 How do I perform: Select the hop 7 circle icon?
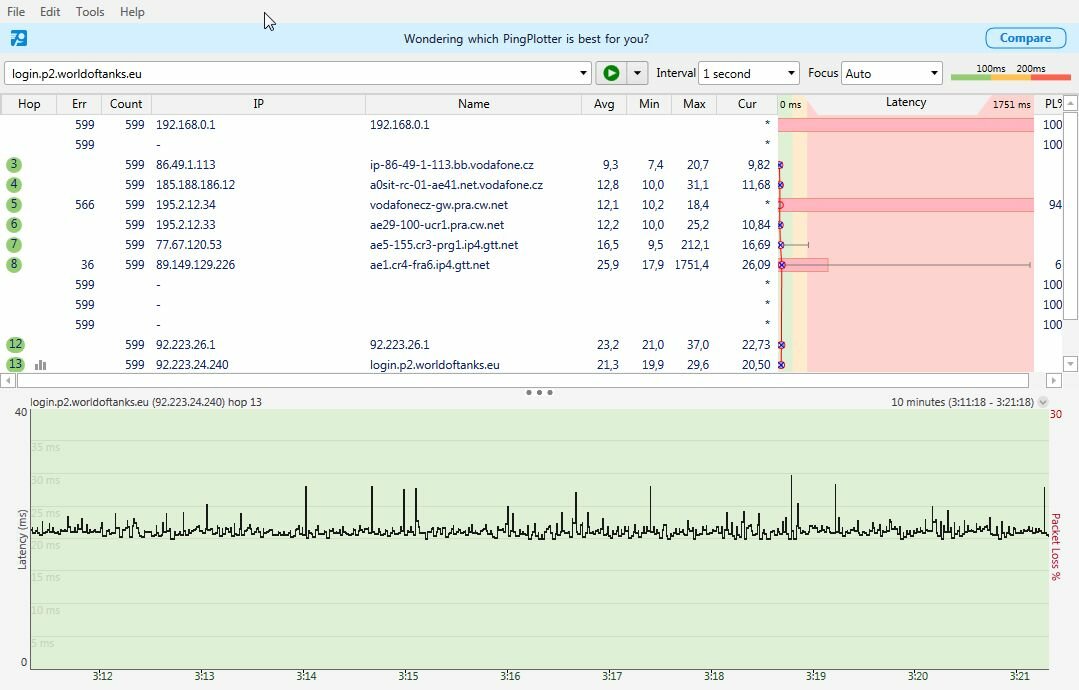(14, 244)
